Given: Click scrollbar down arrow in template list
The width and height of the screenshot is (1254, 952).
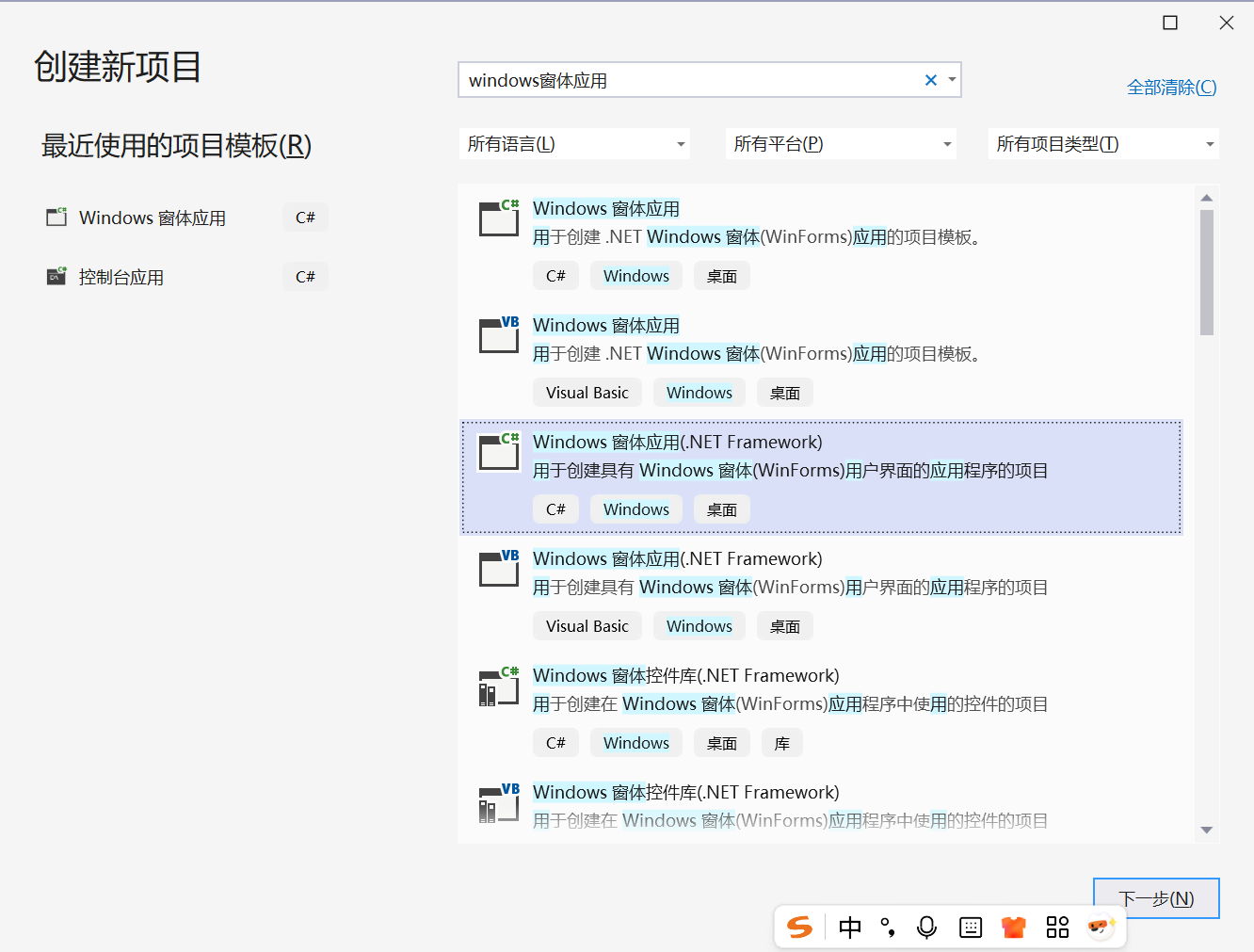Looking at the screenshot, I should click(x=1207, y=831).
